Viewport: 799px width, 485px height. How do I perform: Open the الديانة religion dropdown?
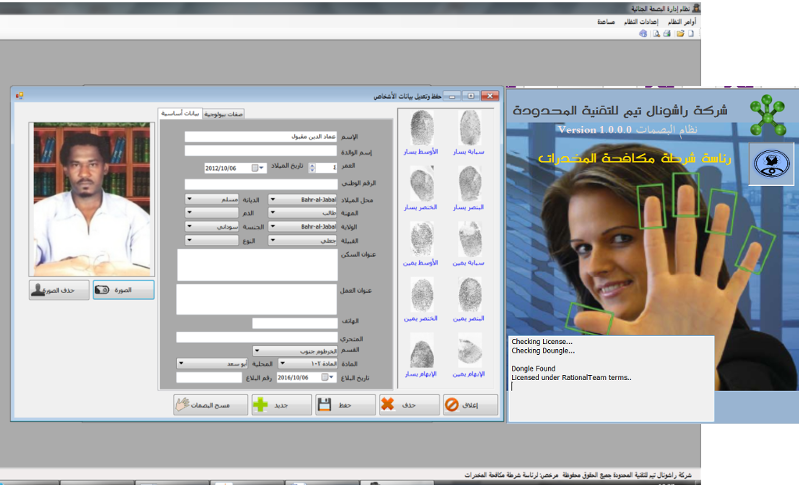click(191, 199)
